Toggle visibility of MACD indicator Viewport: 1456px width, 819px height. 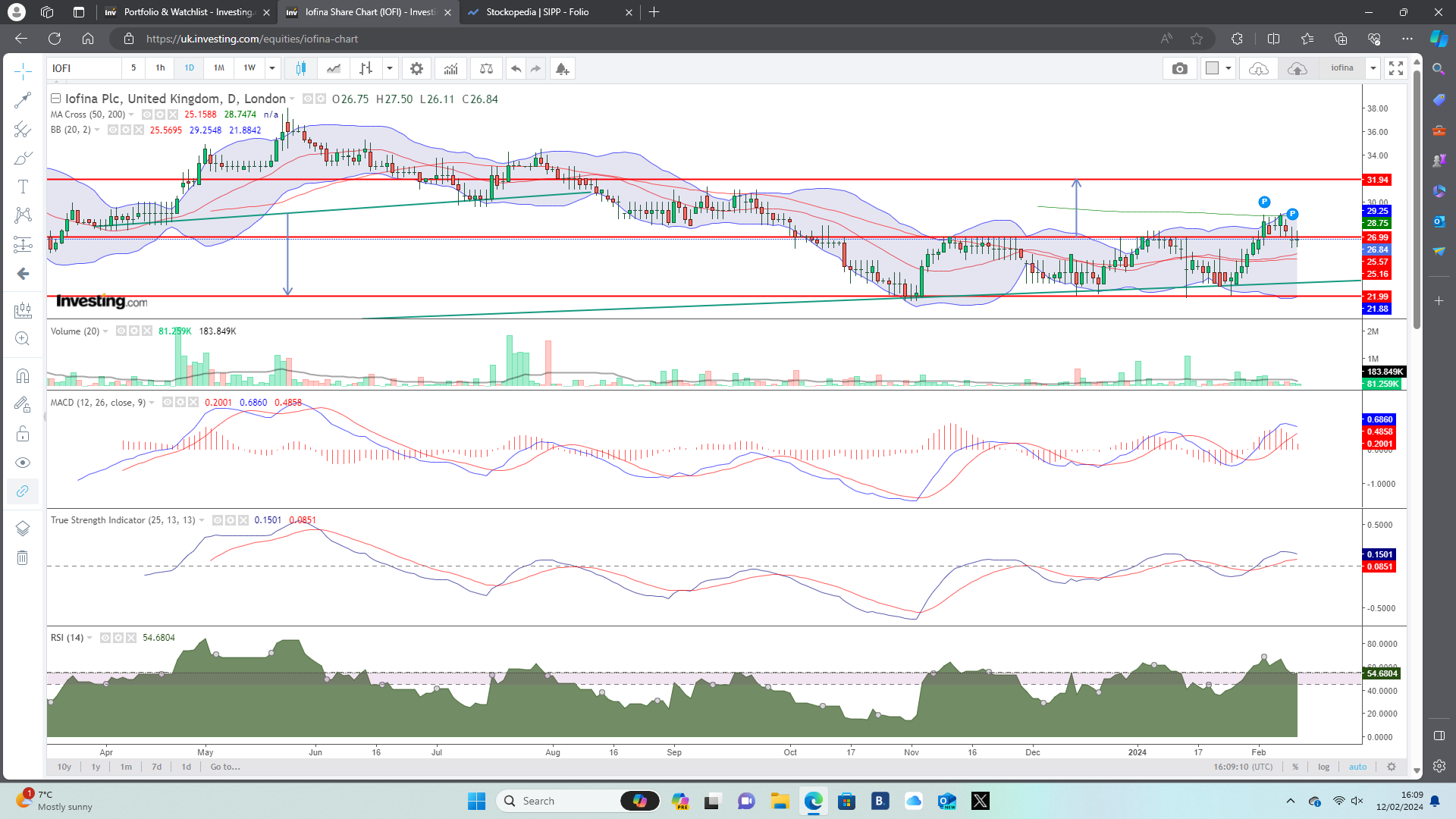[x=168, y=403]
